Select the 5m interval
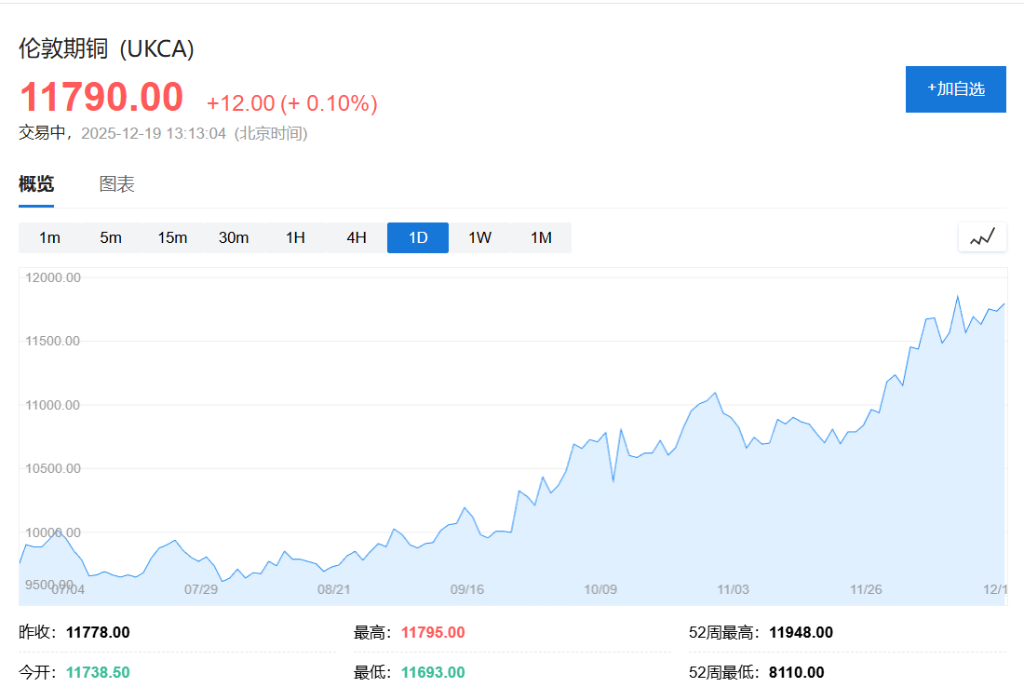 pos(110,238)
